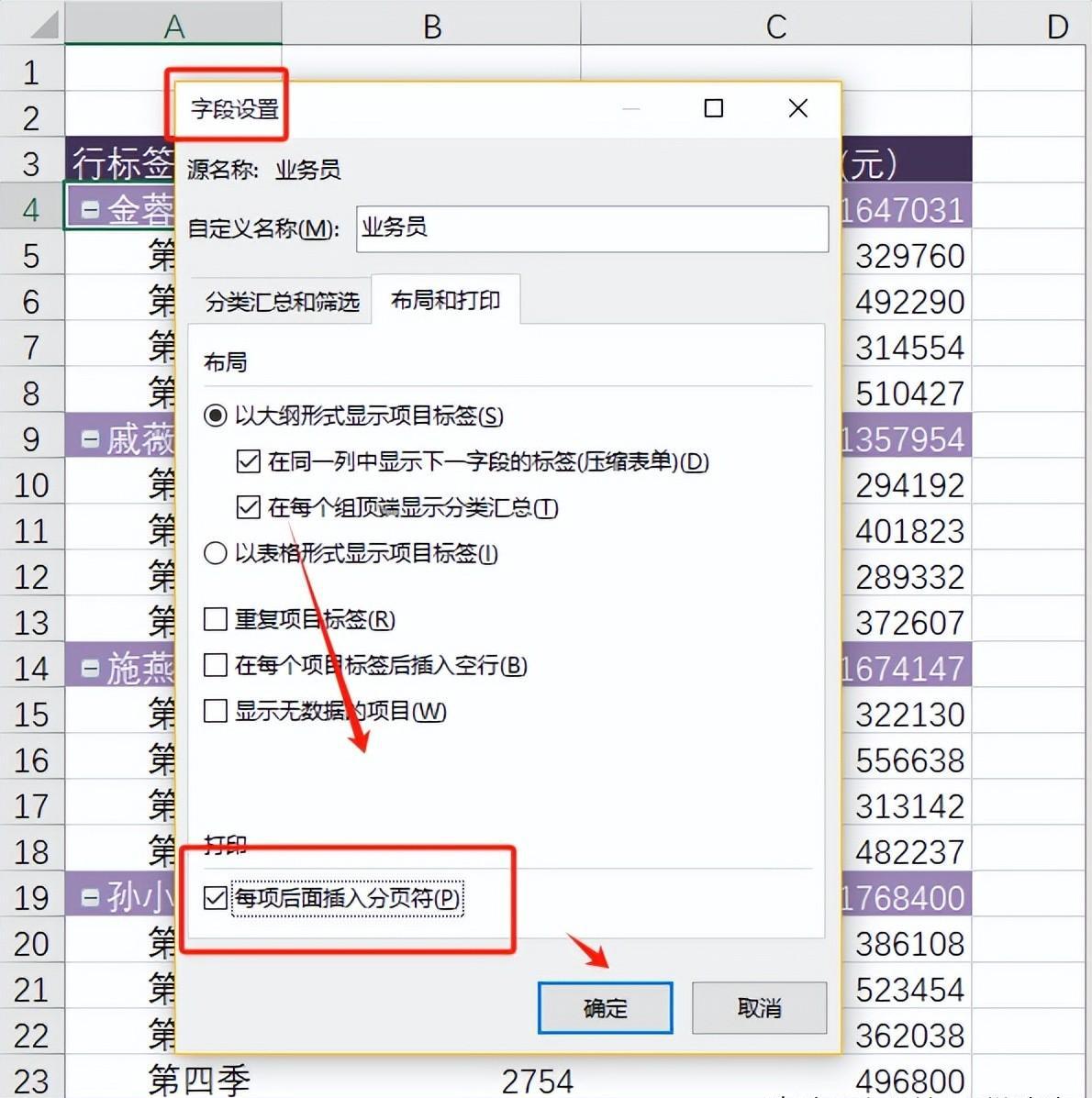Enable 重复项目标签 checkbox

[x=215, y=619]
